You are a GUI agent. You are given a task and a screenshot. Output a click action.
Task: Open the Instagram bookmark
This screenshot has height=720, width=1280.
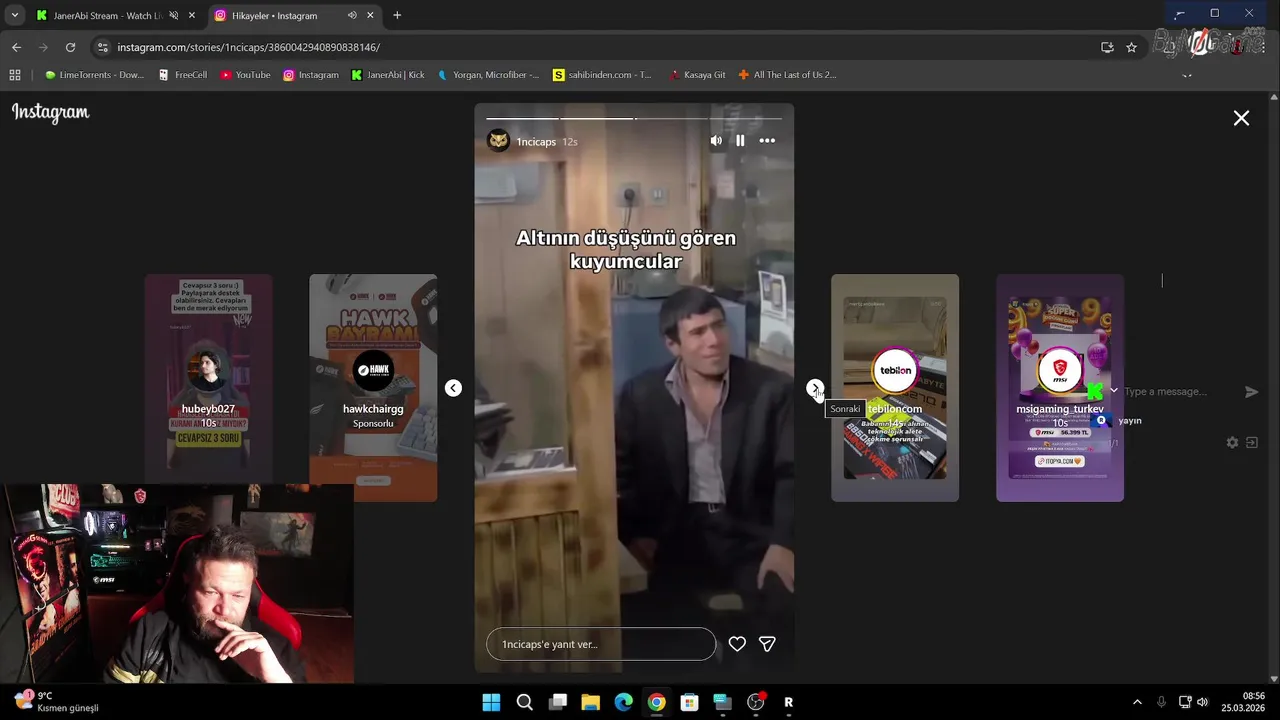(x=311, y=75)
